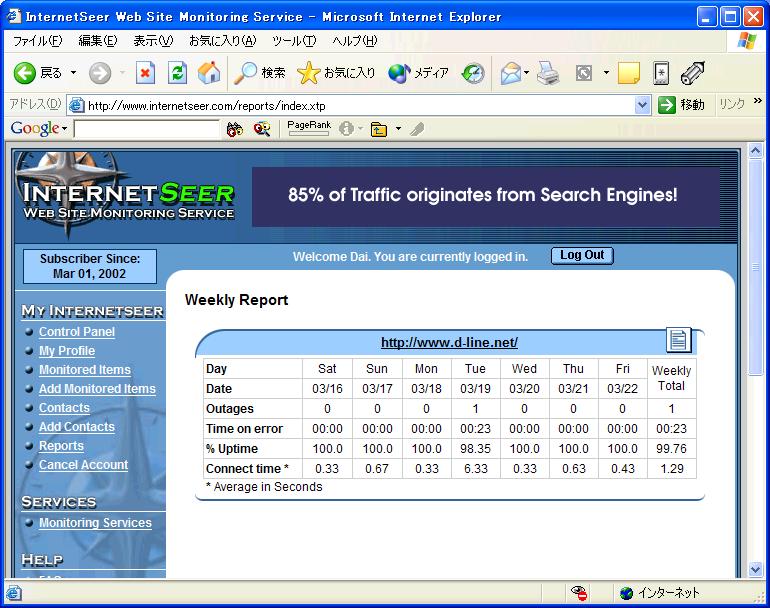This screenshot has height=608, width=770.
Task: Open the Back button history dropdown arrow
Action: pyautogui.click(x=72, y=73)
